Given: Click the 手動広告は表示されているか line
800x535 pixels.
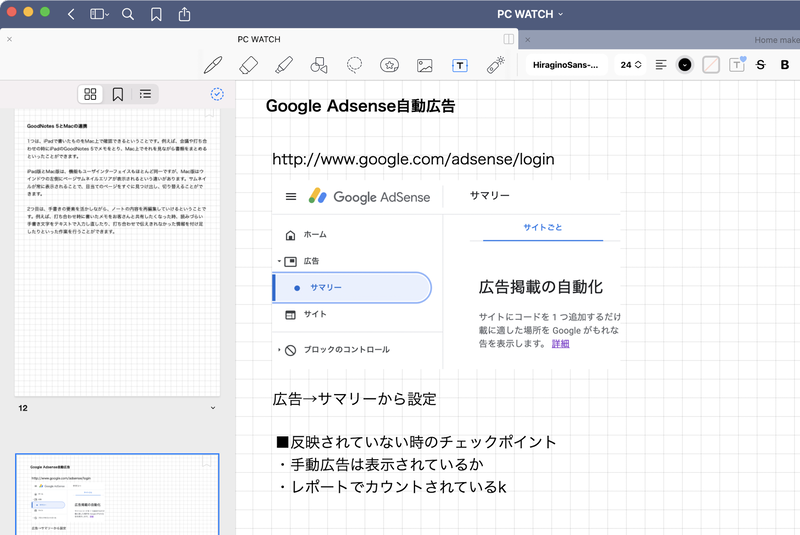Looking at the screenshot, I should pyautogui.click(x=381, y=465).
